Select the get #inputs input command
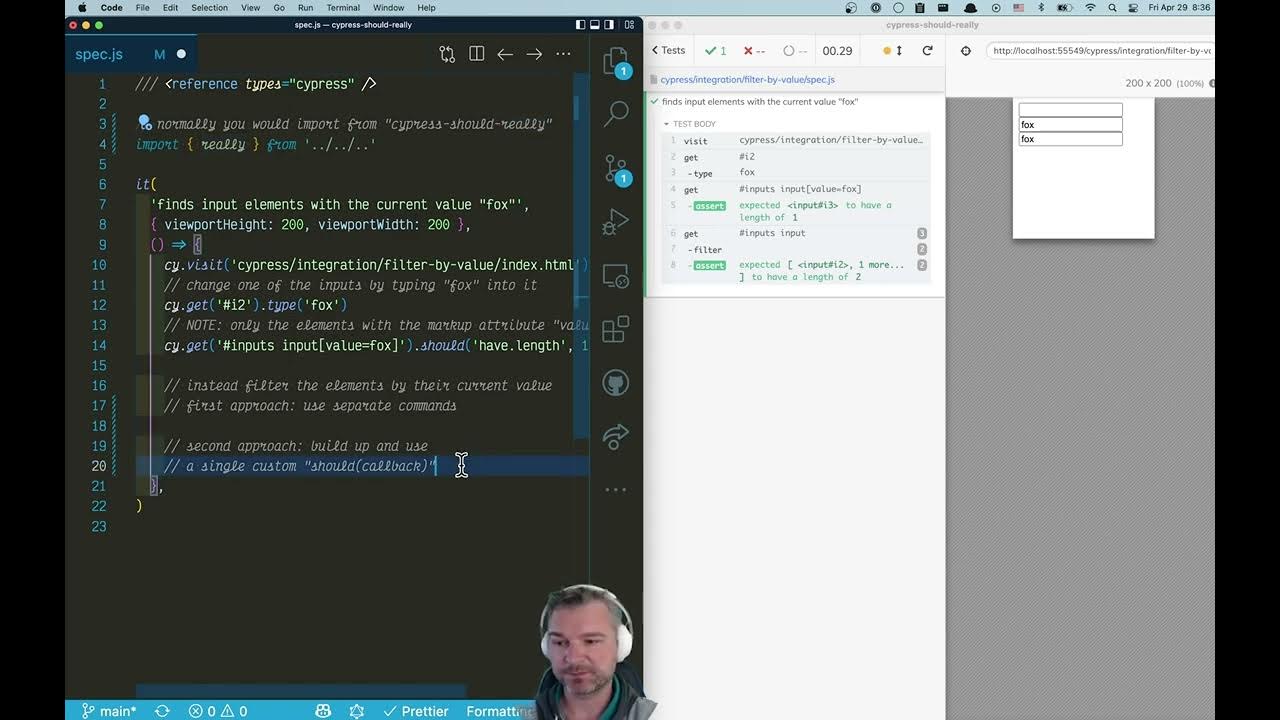1280x720 pixels. pyautogui.click(x=796, y=233)
